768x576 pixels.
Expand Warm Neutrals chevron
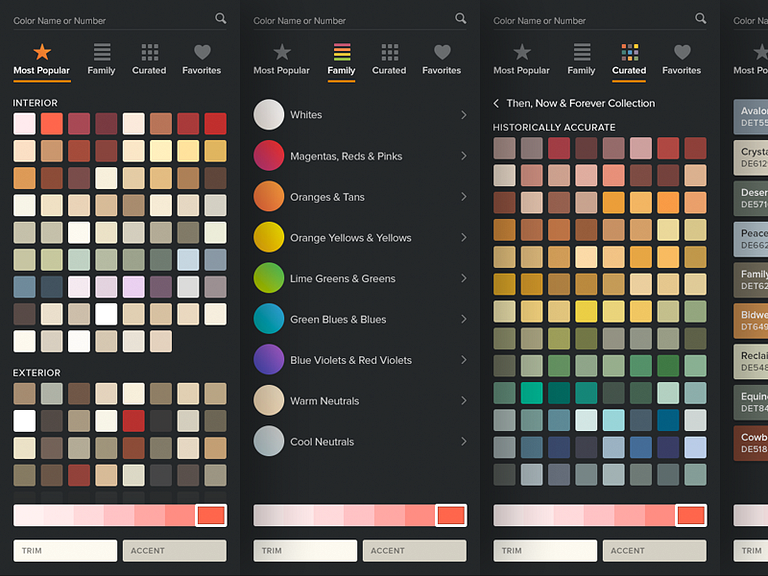463,401
